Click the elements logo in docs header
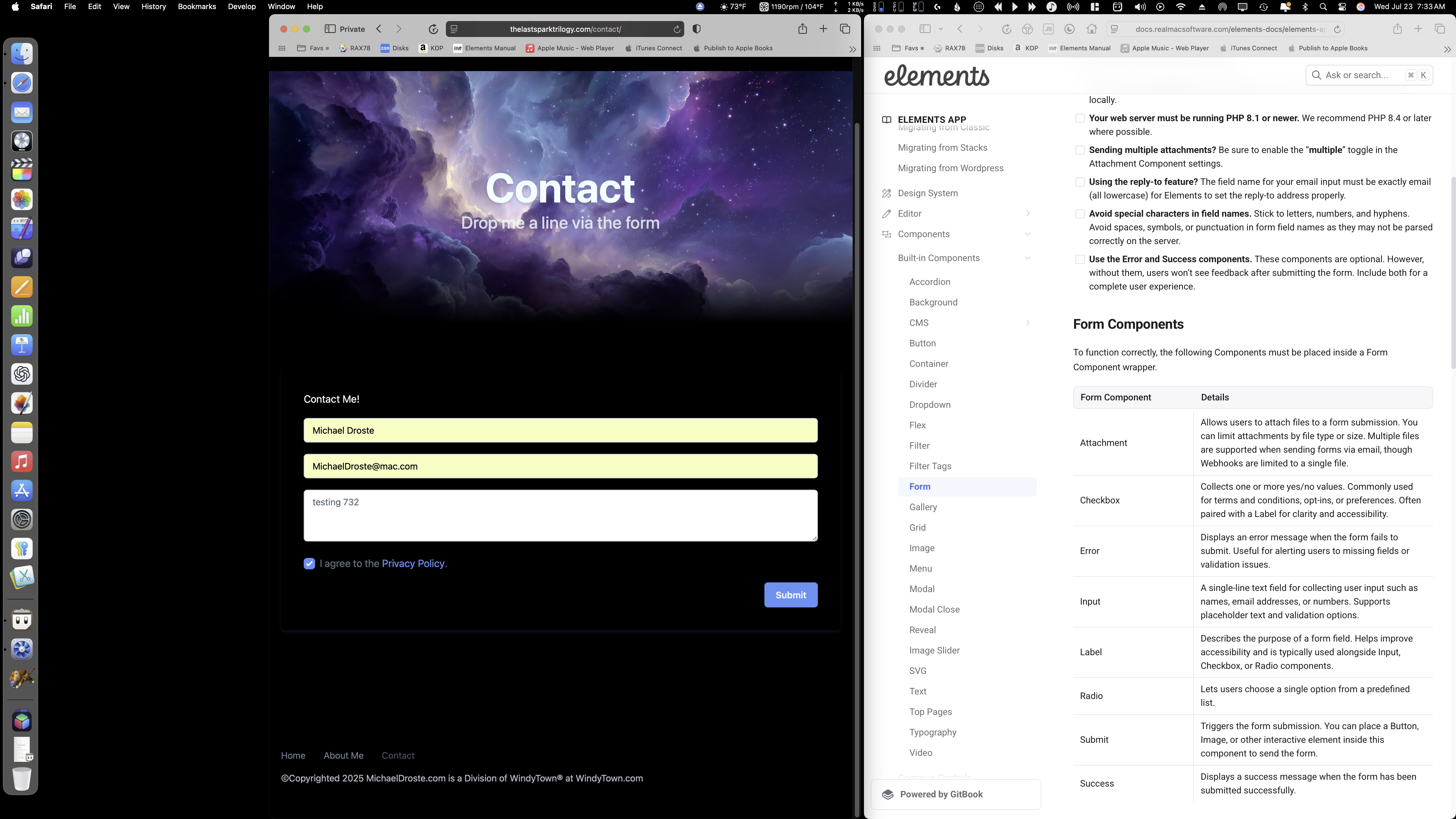1456x819 pixels. (x=936, y=75)
